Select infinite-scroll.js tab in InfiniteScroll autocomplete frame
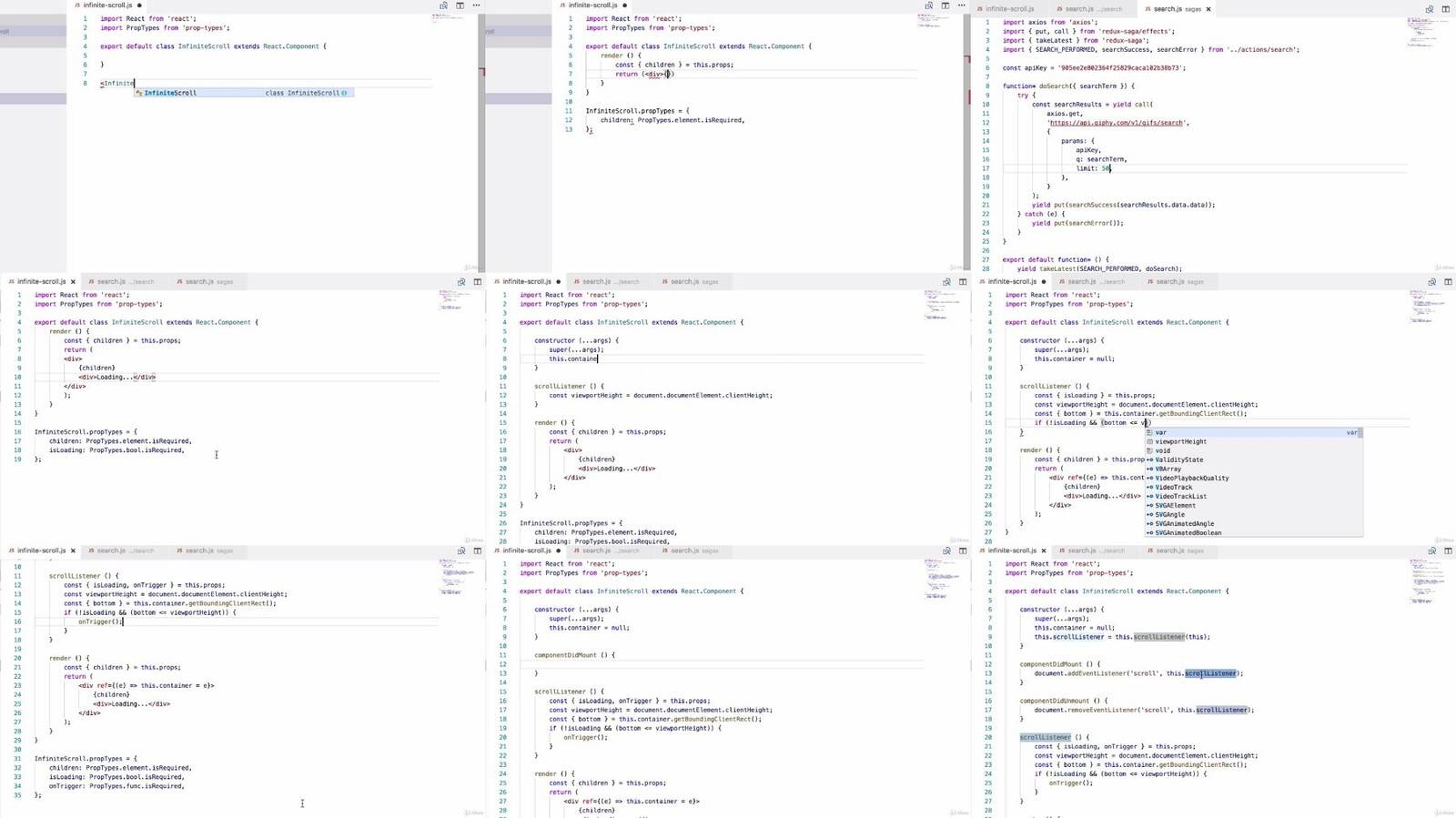The height and width of the screenshot is (818, 1456). pos(107,5)
